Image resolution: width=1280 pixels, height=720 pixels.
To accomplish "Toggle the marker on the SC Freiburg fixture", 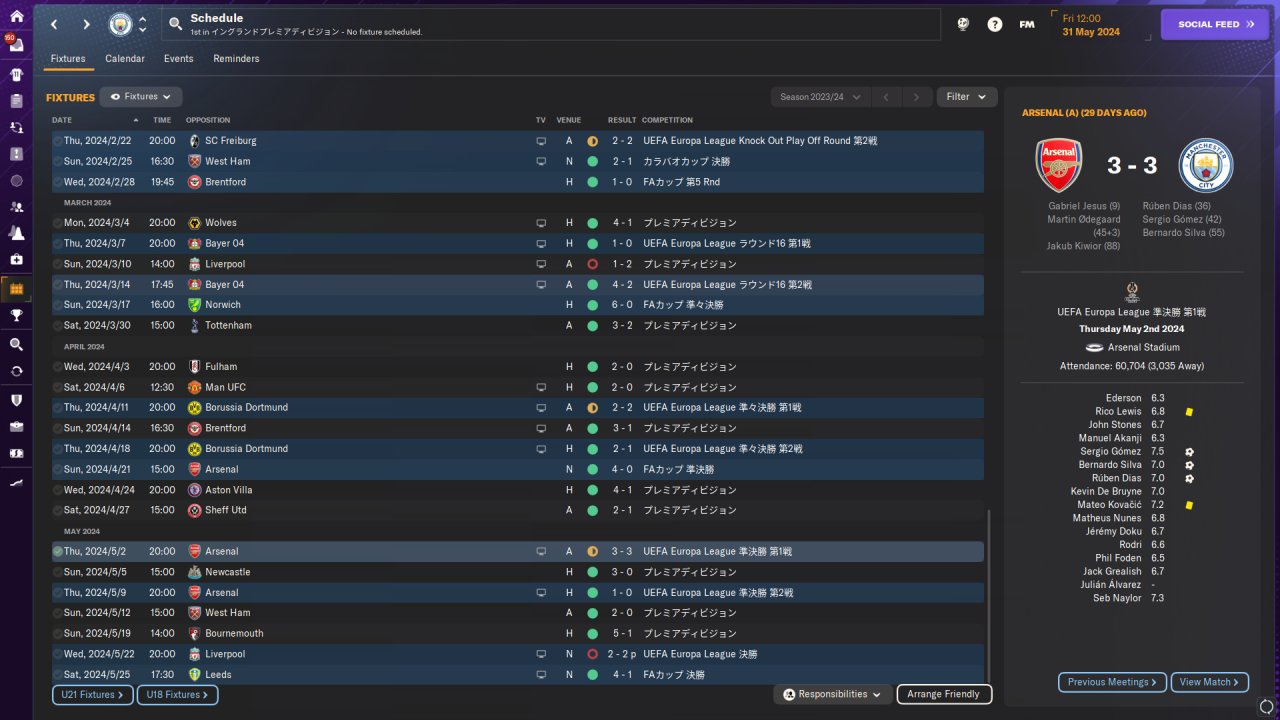I will point(57,141).
